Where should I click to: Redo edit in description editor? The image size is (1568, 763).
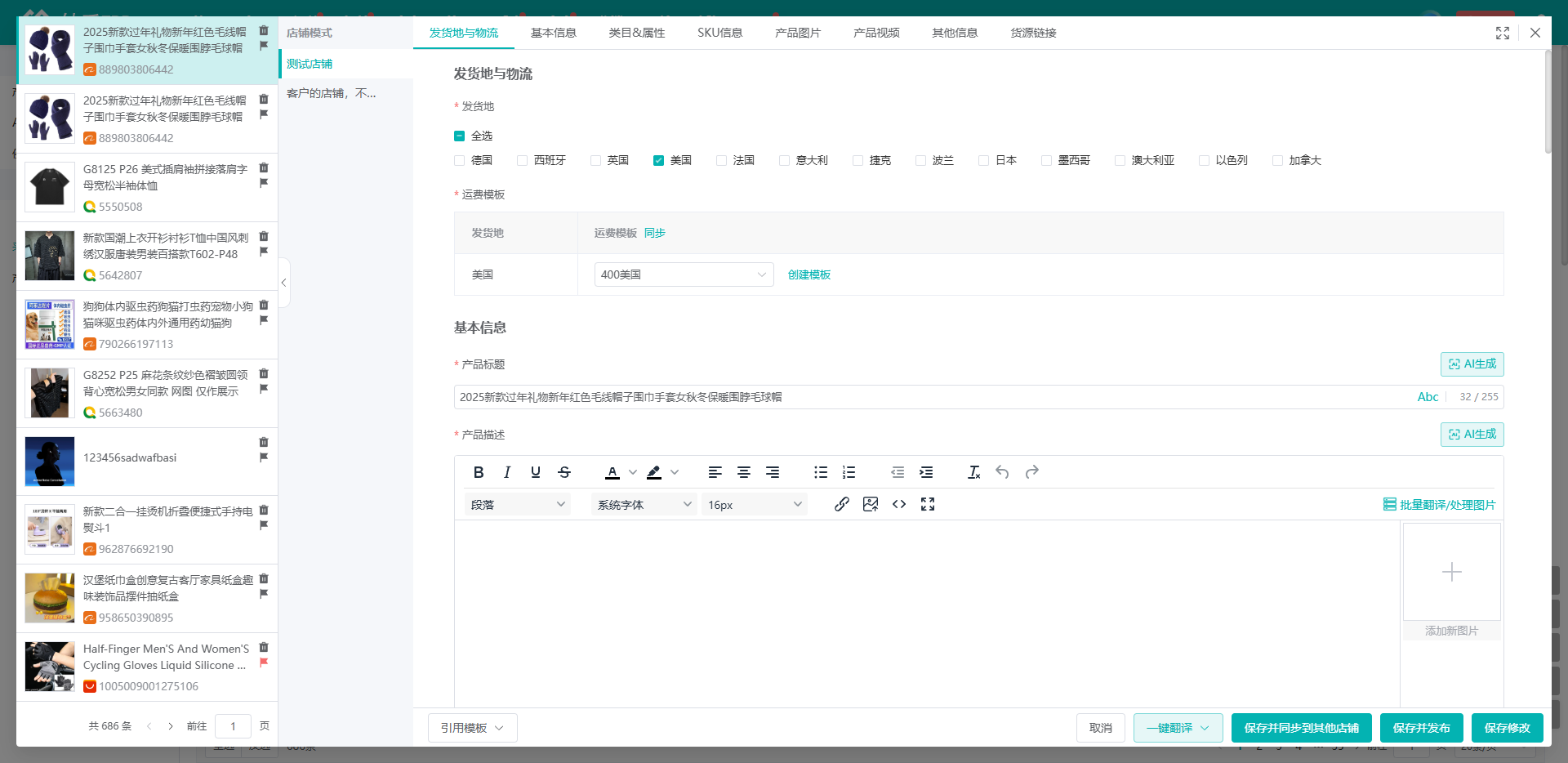point(1031,472)
